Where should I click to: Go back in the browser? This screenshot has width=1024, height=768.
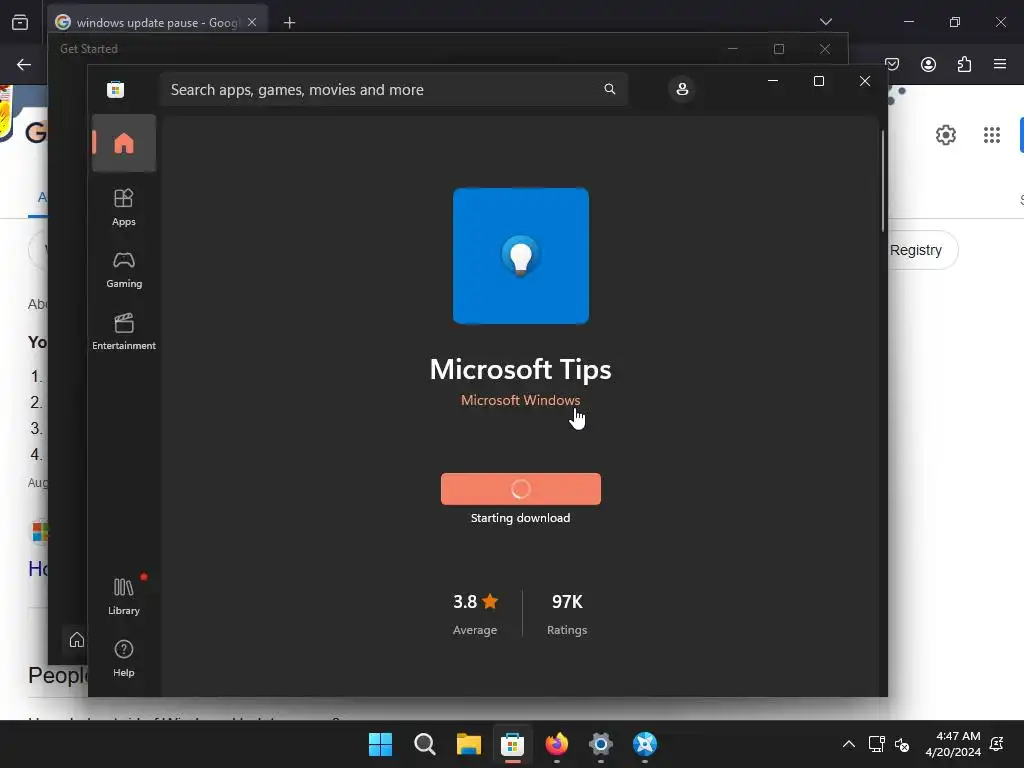[24, 64]
